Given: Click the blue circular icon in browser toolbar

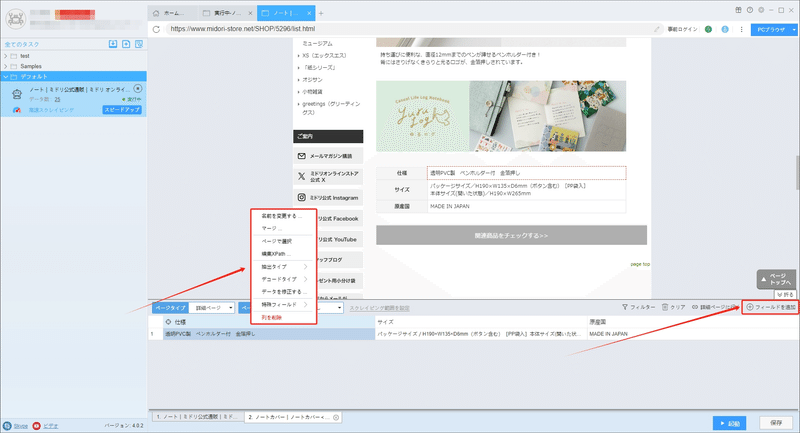Looking at the screenshot, I should (724, 29).
